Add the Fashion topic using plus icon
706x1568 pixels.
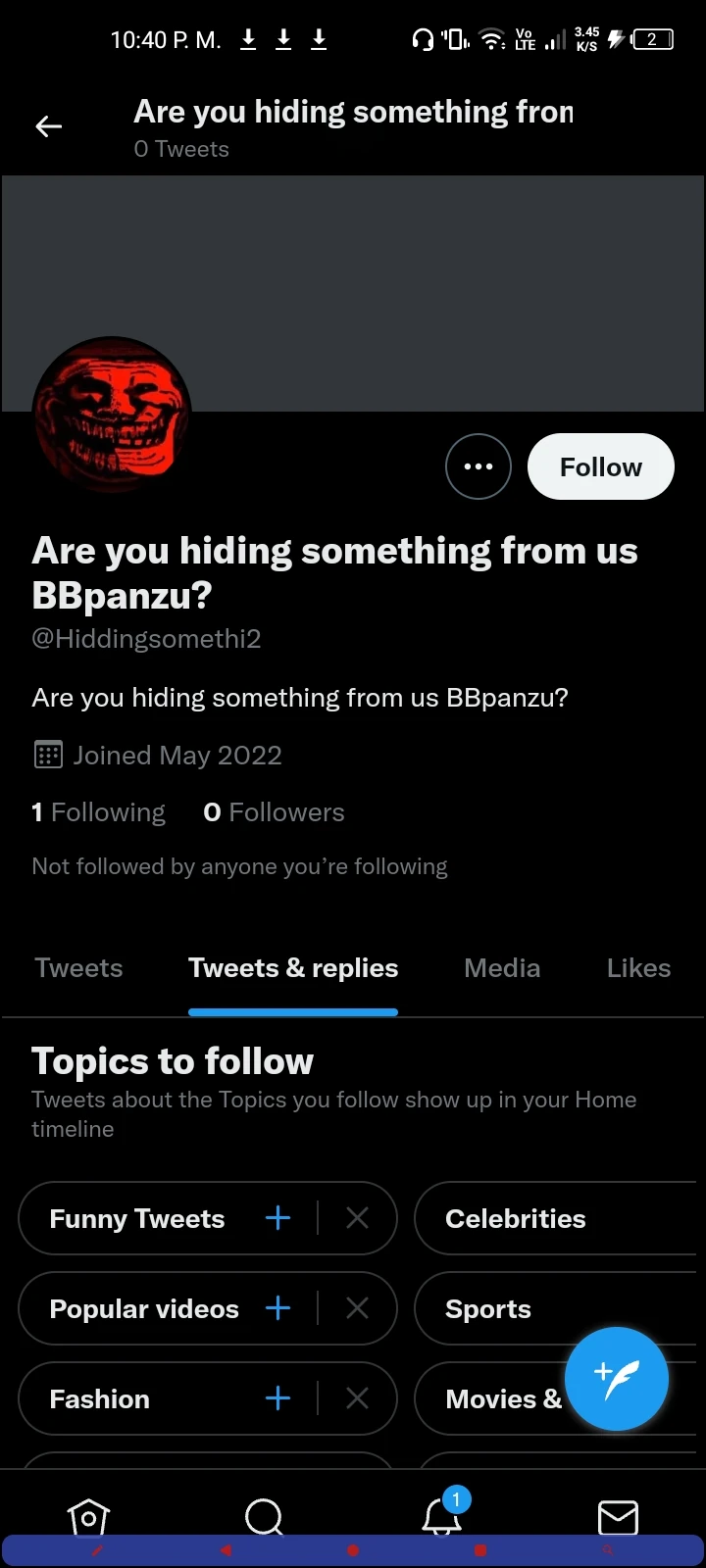[x=278, y=1398]
